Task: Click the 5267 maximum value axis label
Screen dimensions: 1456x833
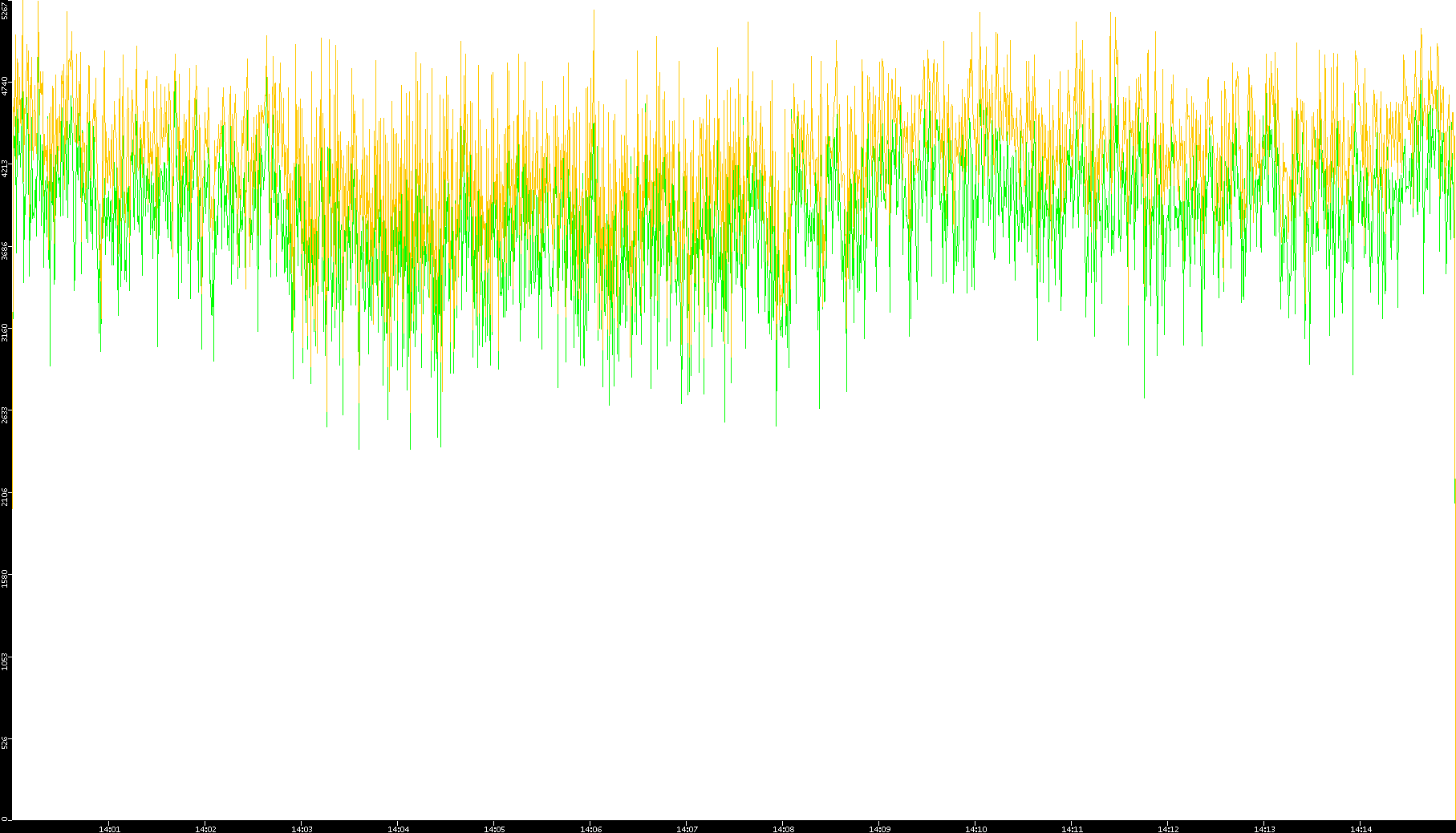Action: pos(6,10)
